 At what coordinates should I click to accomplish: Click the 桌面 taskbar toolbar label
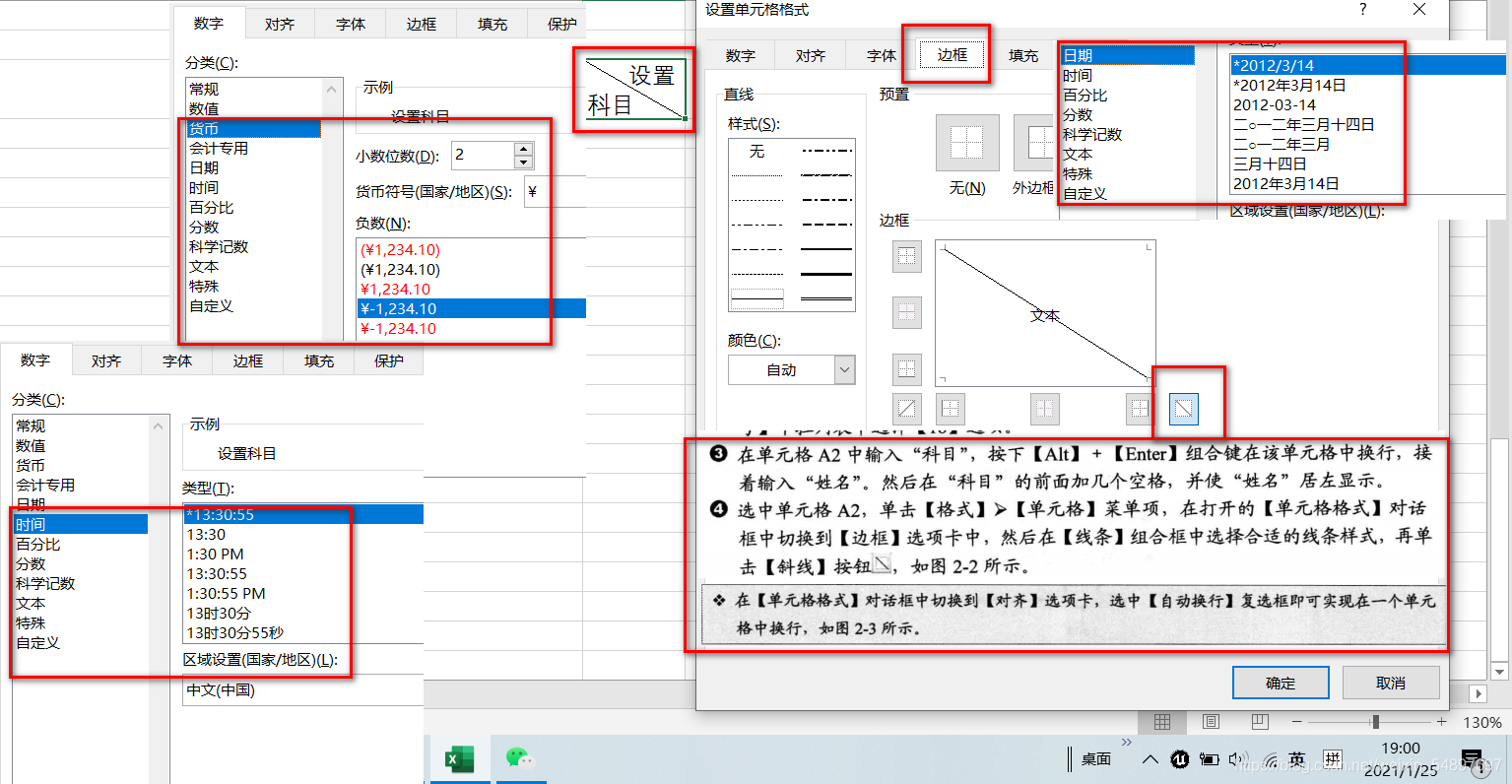point(1096,759)
